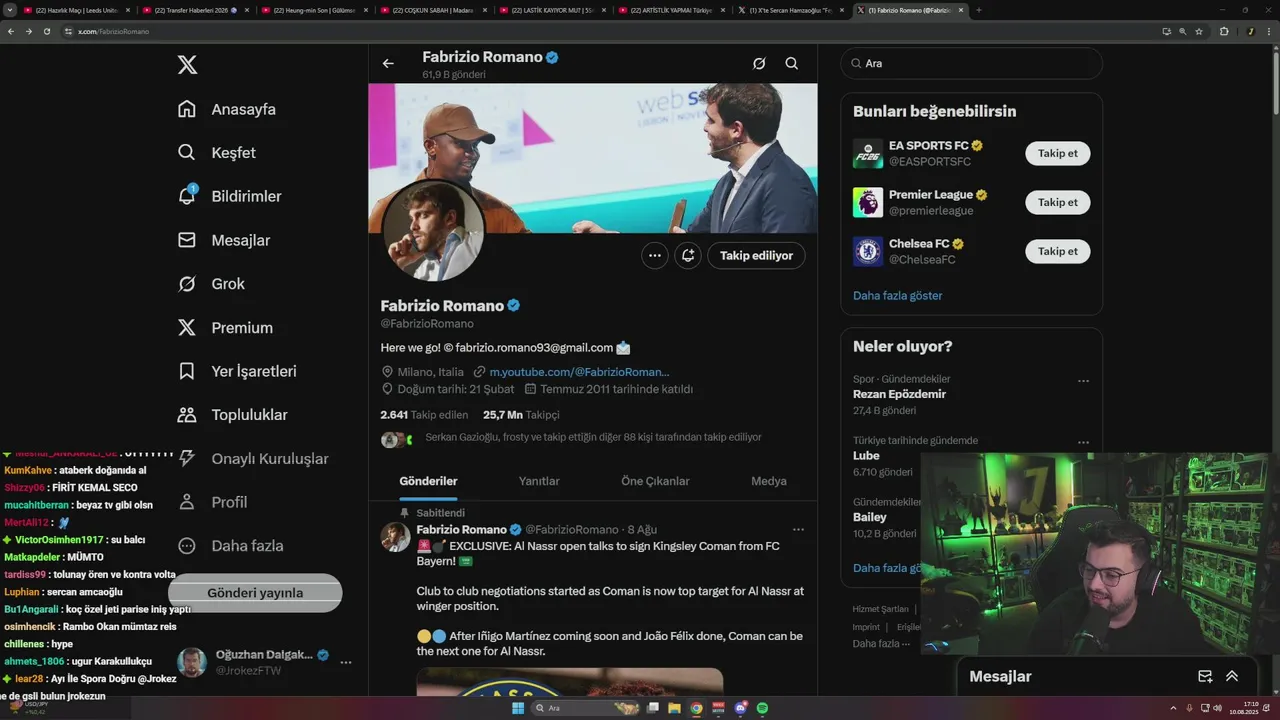The image size is (1280, 720).
Task: Open File Explorer from taskbar
Action: coord(675,708)
